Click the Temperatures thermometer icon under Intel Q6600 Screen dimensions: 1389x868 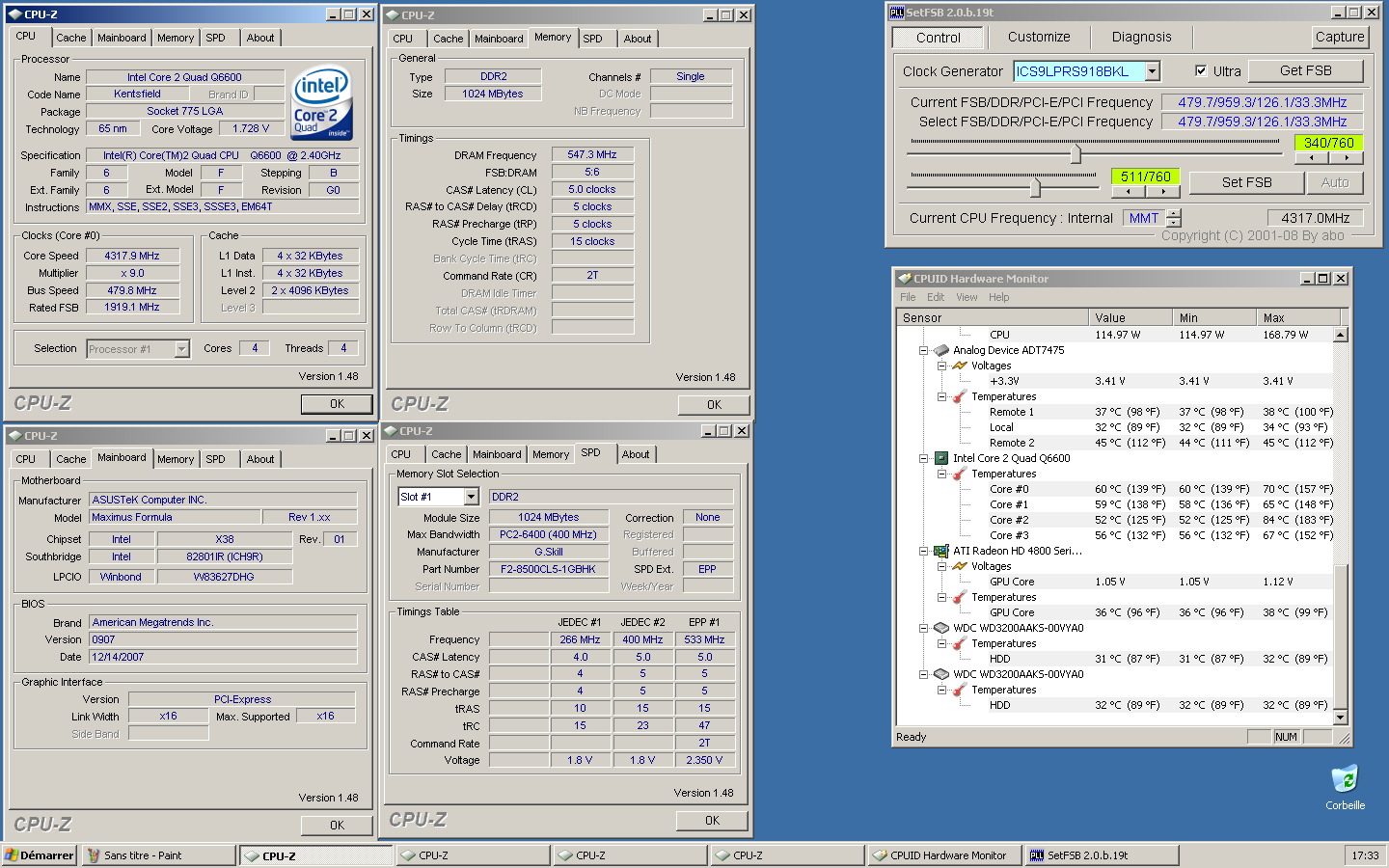pyautogui.click(x=960, y=474)
